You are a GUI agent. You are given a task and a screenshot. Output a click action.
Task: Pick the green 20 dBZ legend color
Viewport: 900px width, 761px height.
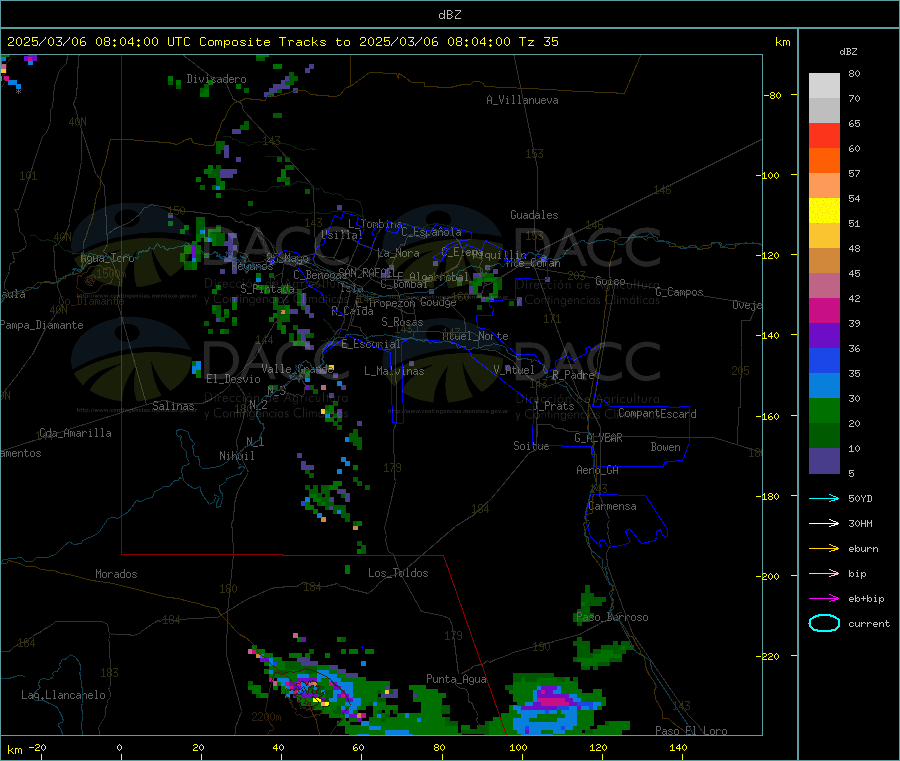824,410
